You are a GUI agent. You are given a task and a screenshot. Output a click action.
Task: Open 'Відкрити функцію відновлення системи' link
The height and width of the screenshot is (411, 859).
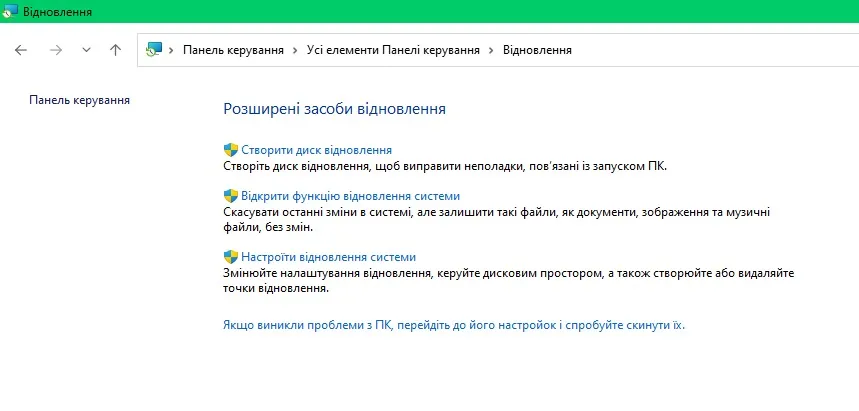(351, 196)
